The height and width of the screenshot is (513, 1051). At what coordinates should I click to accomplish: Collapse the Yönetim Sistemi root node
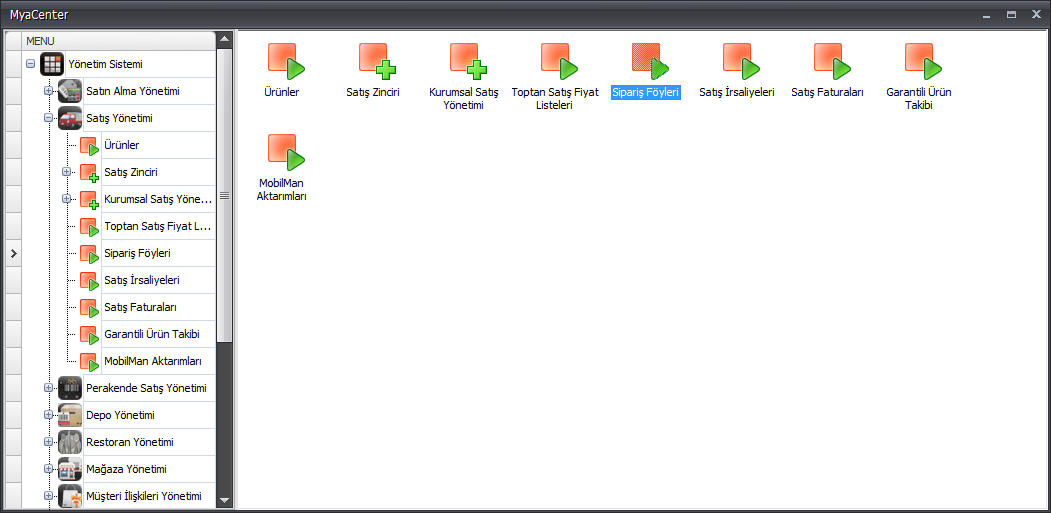(30, 64)
